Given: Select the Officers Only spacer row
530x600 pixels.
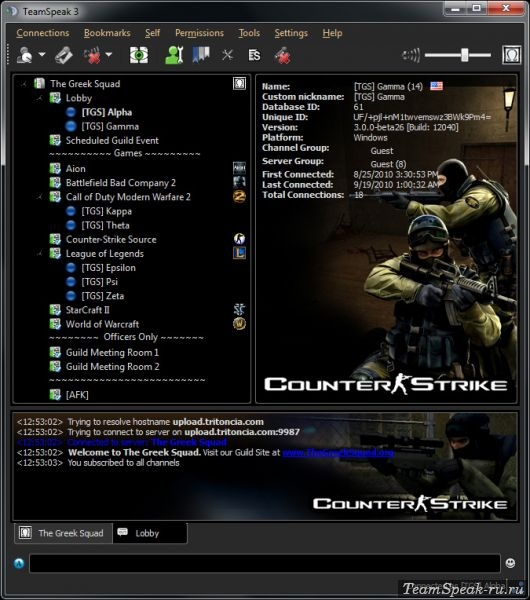Looking at the screenshot, I should tap(126, 337).
